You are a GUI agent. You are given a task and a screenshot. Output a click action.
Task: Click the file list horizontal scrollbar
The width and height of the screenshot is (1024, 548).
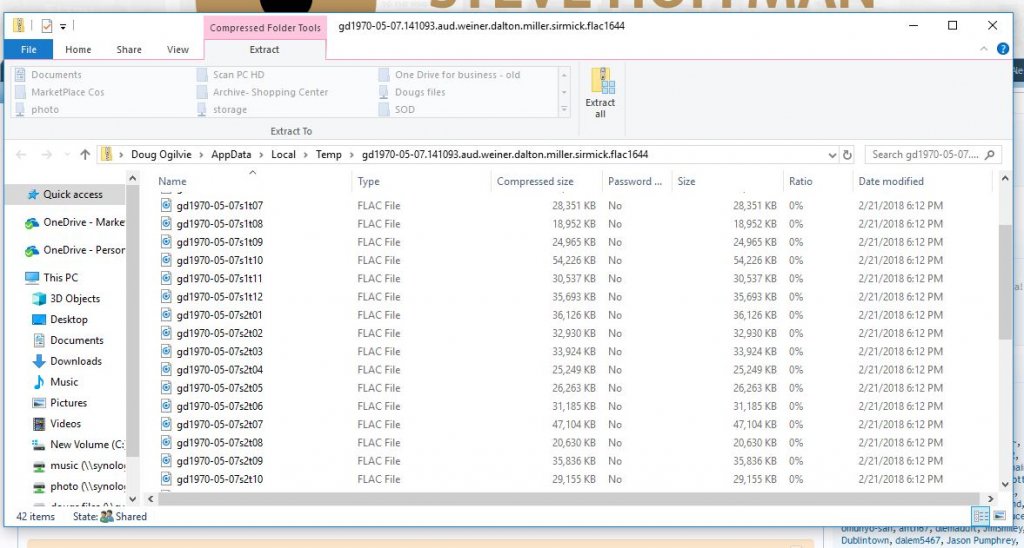point(568,499)
